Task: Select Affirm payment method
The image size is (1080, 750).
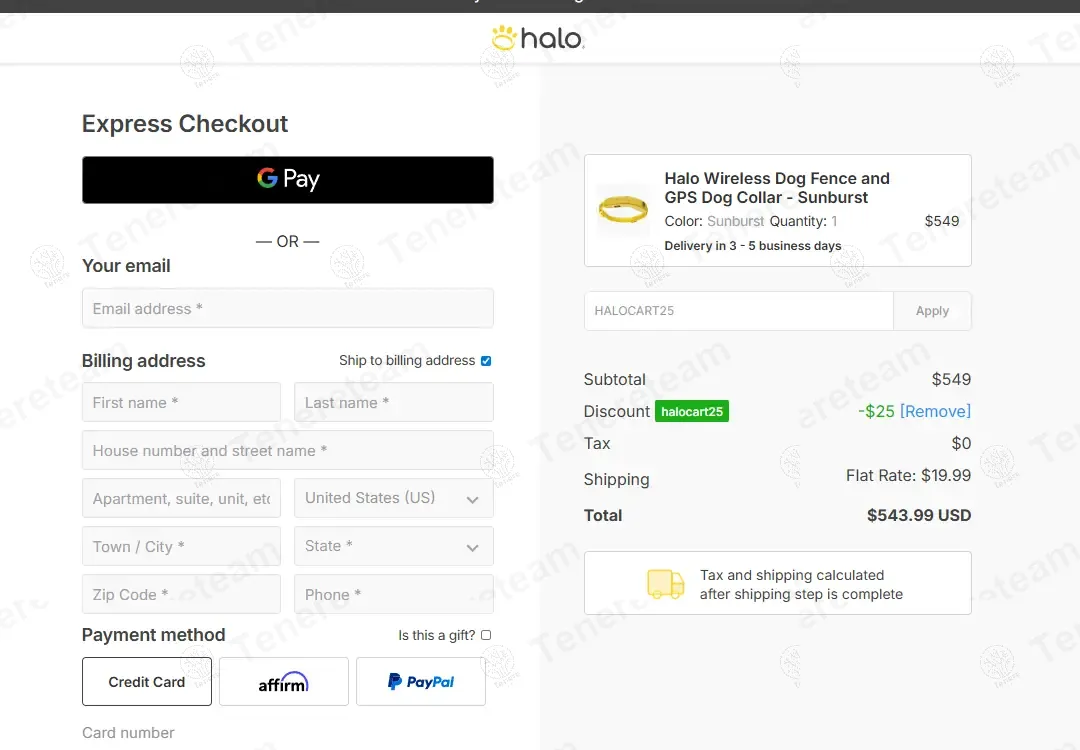Action: [x=284, y=682]
